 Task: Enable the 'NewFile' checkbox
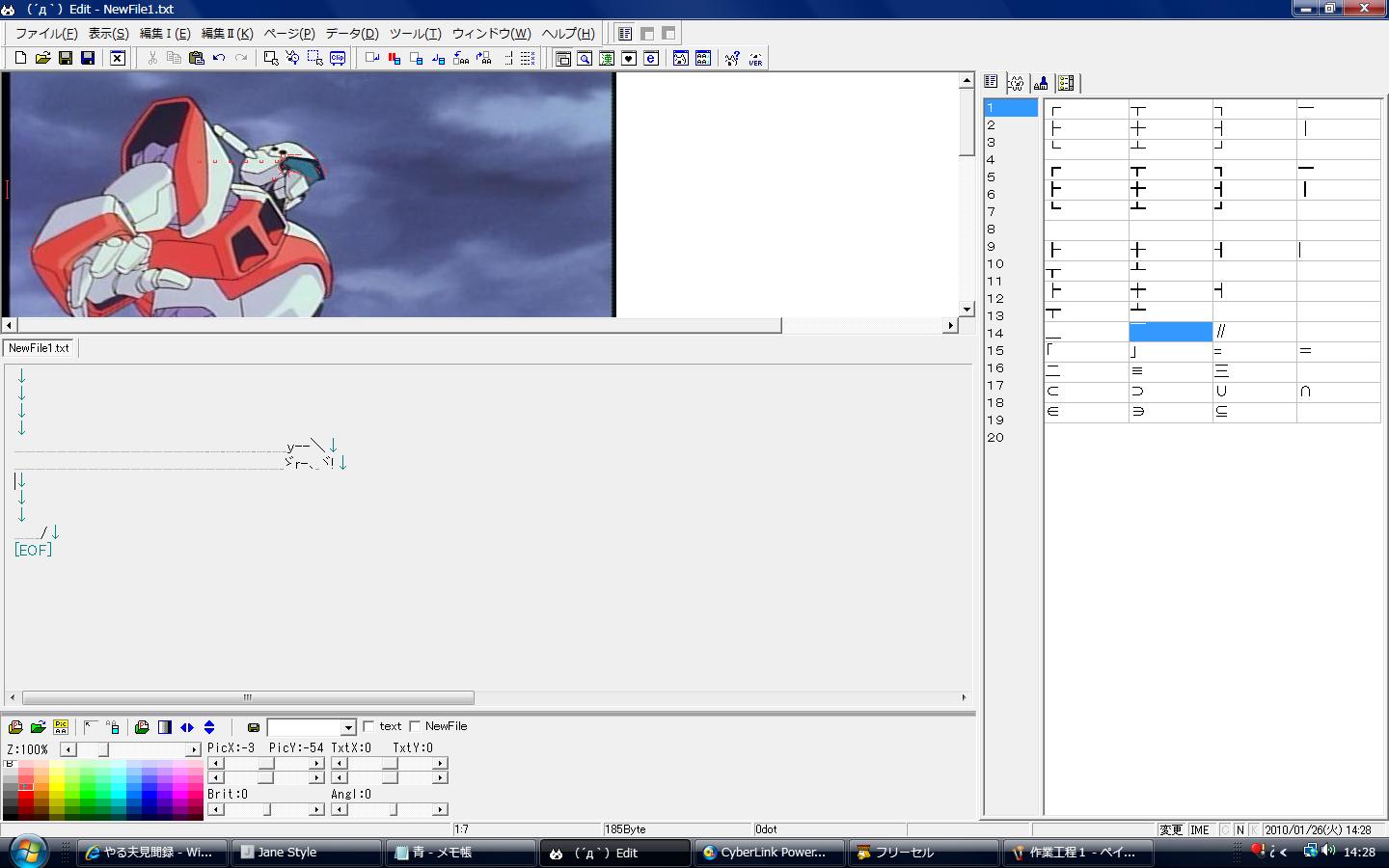click(415, 726)
